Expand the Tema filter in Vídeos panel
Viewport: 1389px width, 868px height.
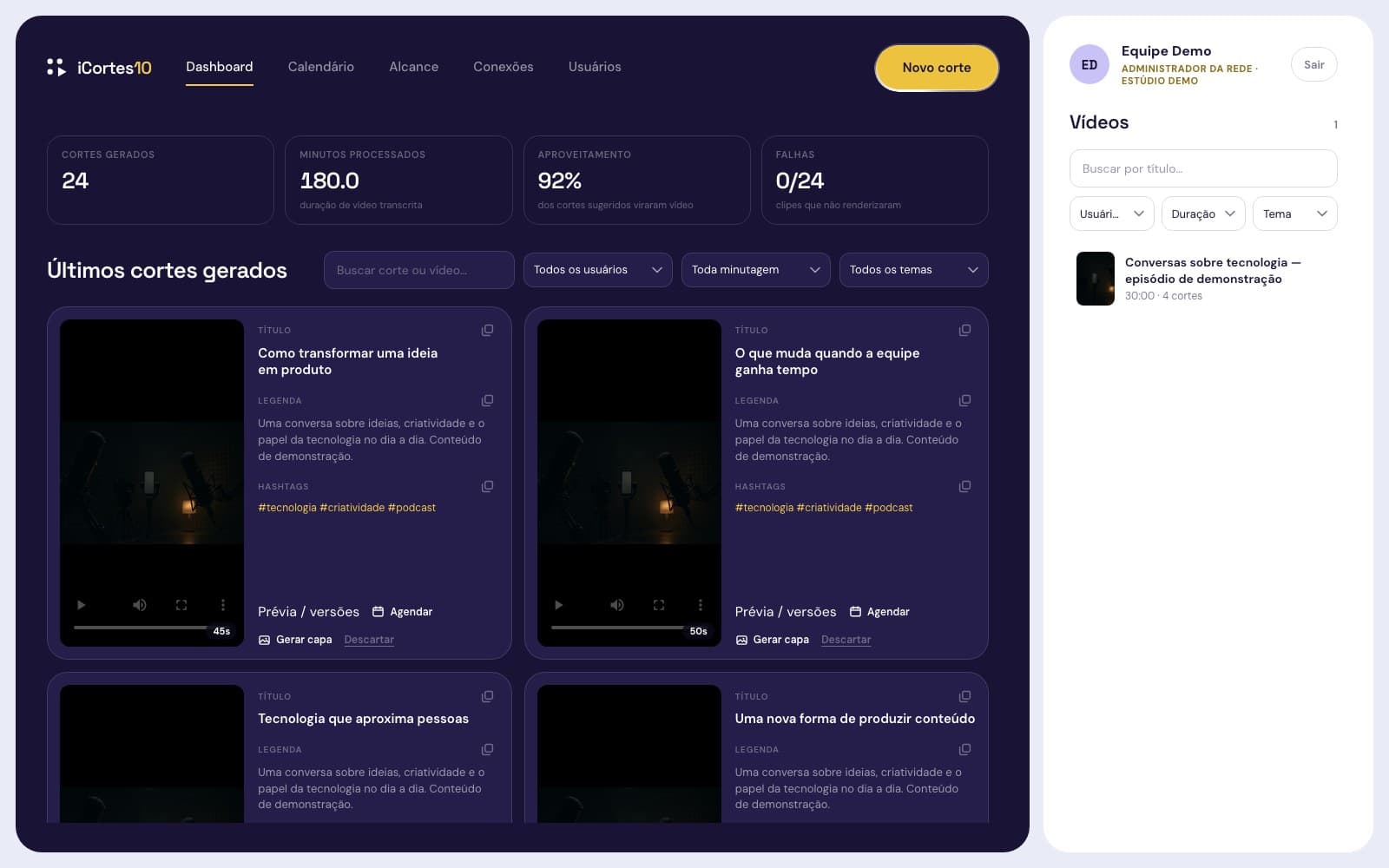pos(1295,214)
